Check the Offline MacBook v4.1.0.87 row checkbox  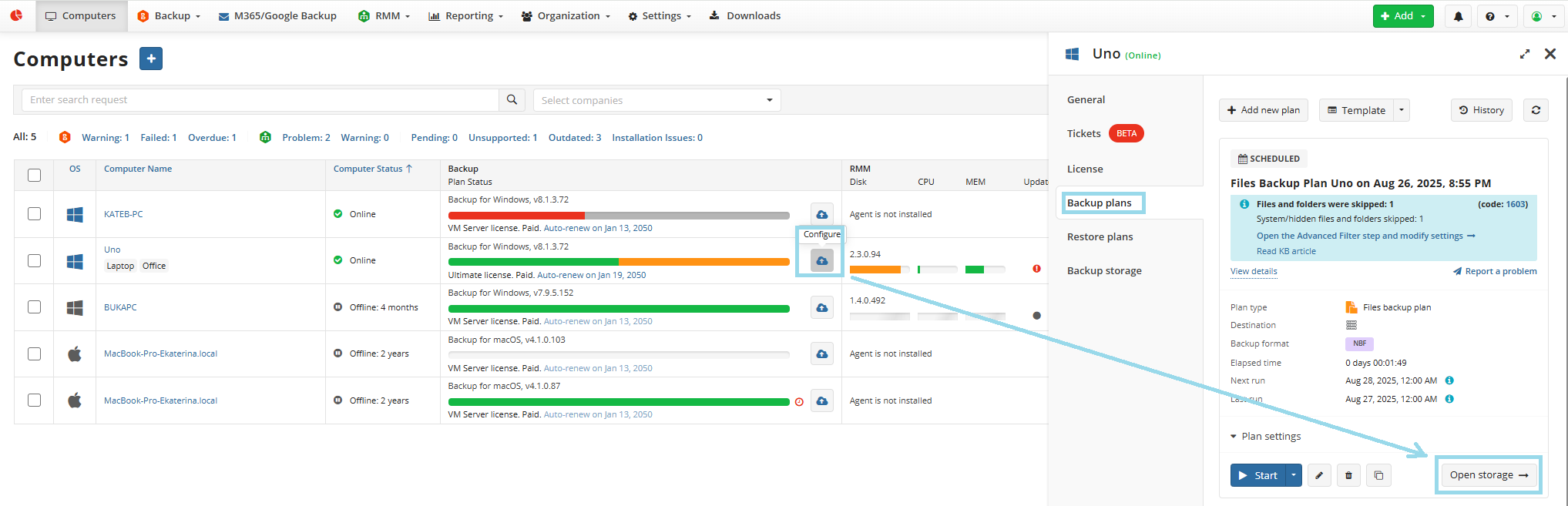click(x=34, y=400)
